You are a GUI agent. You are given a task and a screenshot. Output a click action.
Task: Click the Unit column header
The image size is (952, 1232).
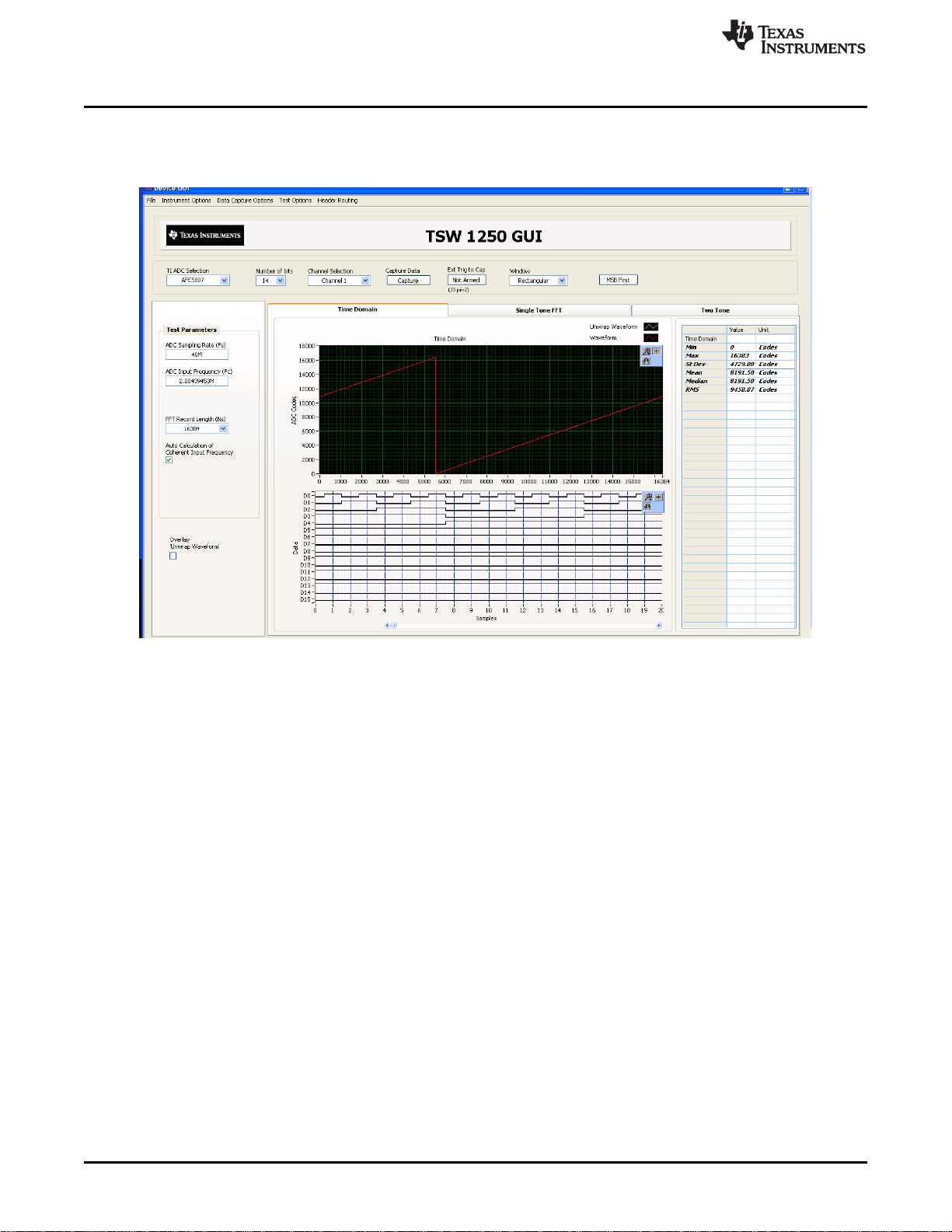pos(775,330)
